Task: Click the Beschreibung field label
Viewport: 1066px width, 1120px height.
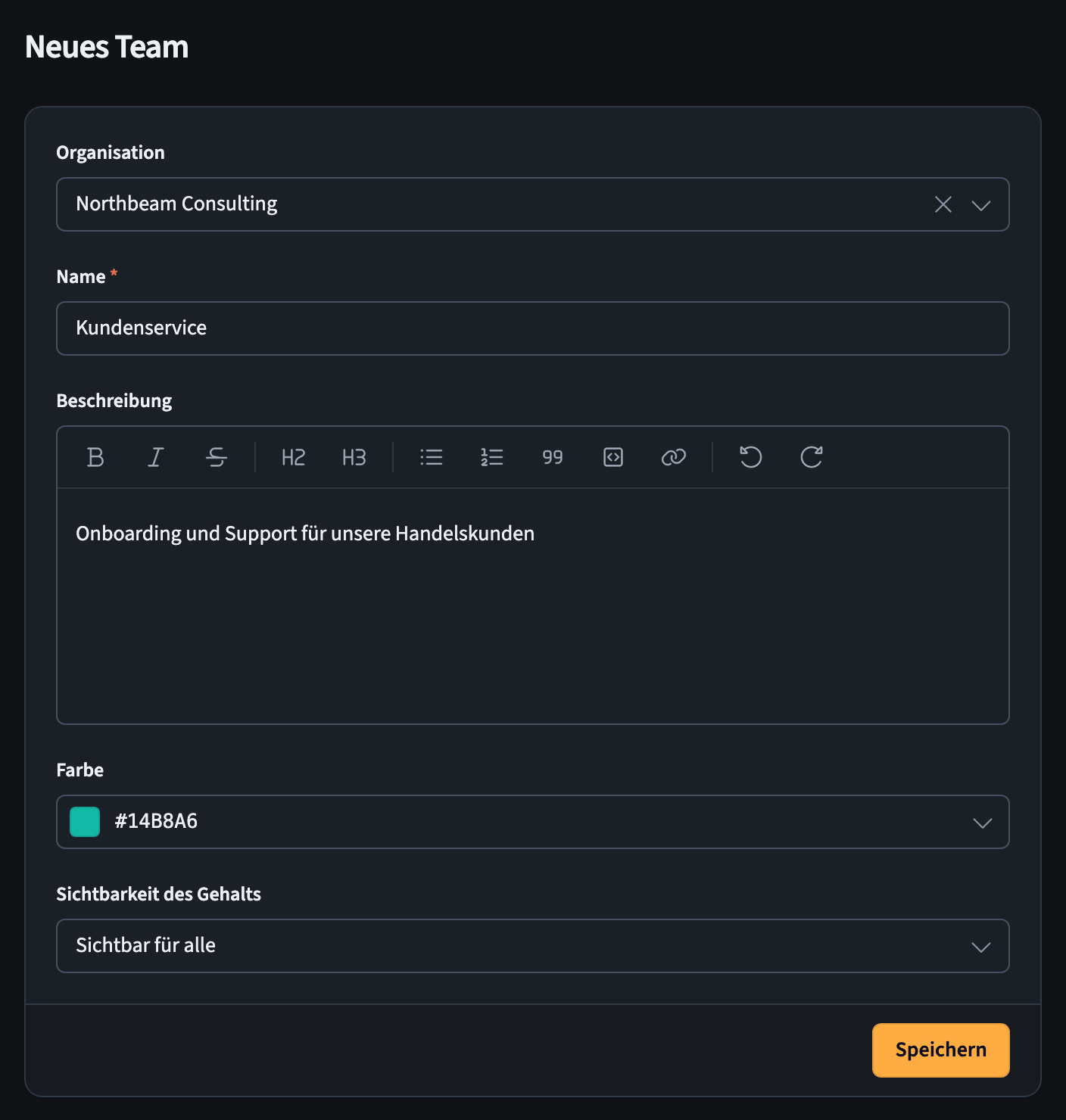Action: coord(114,401)
